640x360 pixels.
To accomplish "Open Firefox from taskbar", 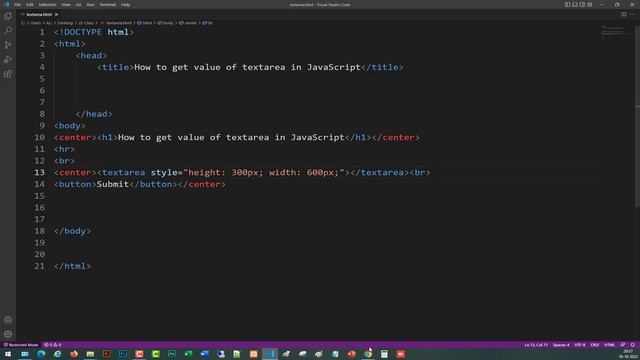I will click(74, 354).
